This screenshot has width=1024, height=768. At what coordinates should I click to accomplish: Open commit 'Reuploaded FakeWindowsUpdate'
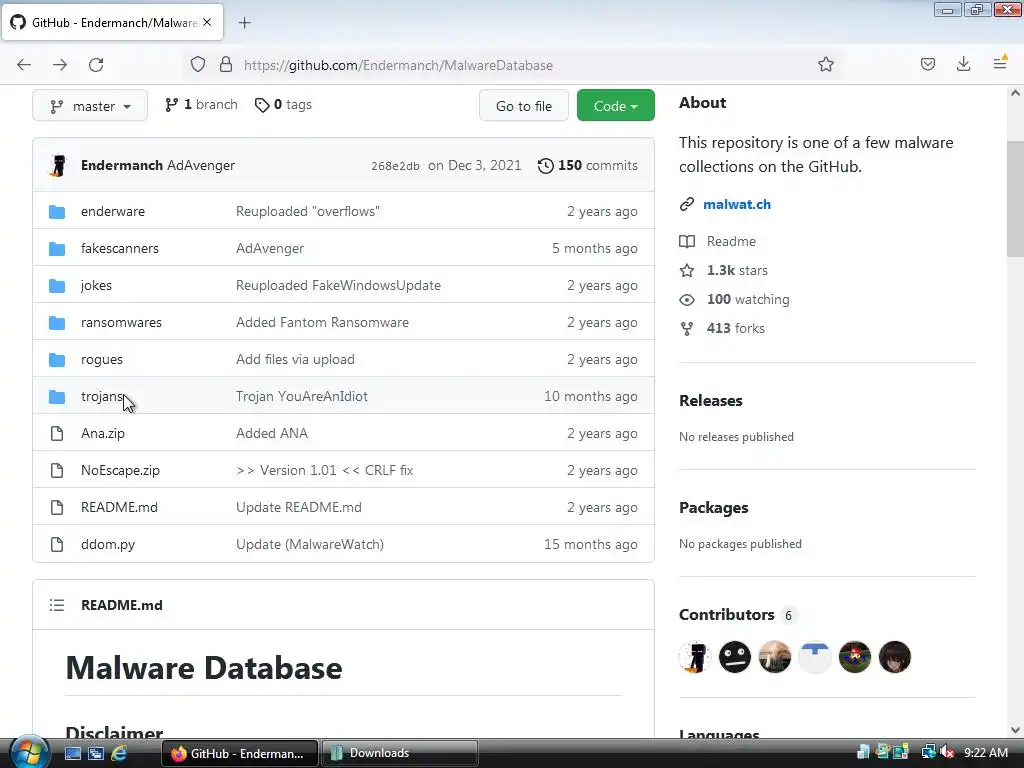coord(338,285)
